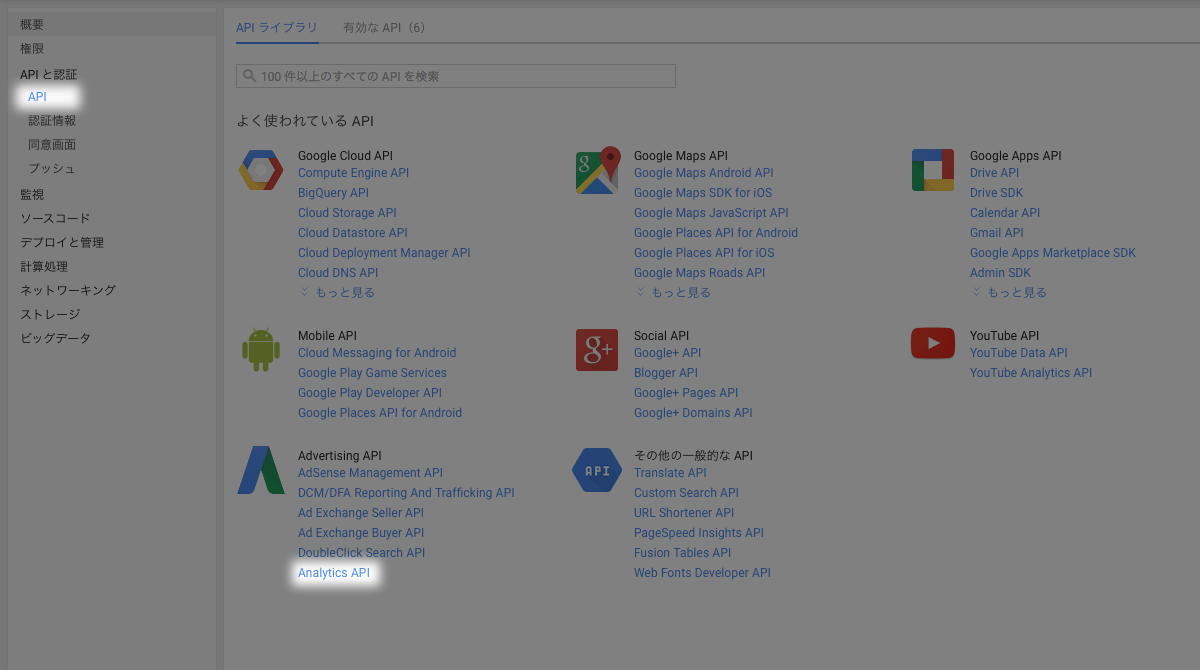Open the Cloud DNS API link
The height and width of the screenshot is (670, 1200).
(x=338, y=273)
